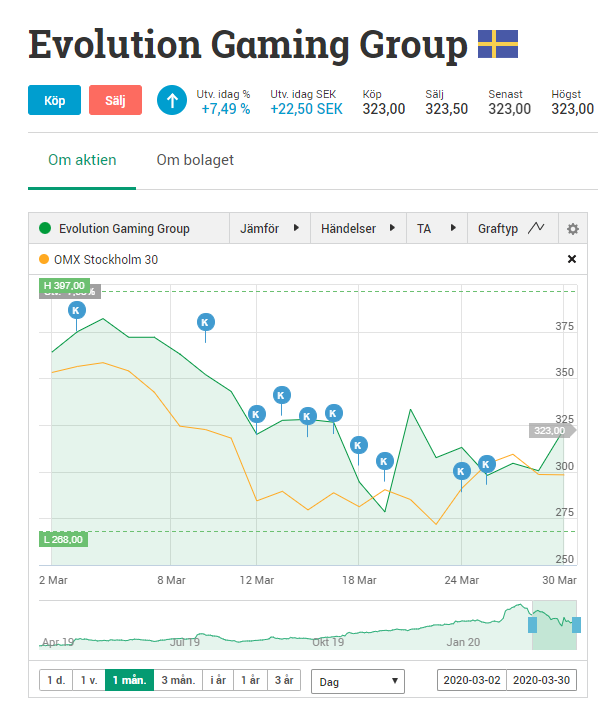Click the left handle of the range selector

coord(532,624)
